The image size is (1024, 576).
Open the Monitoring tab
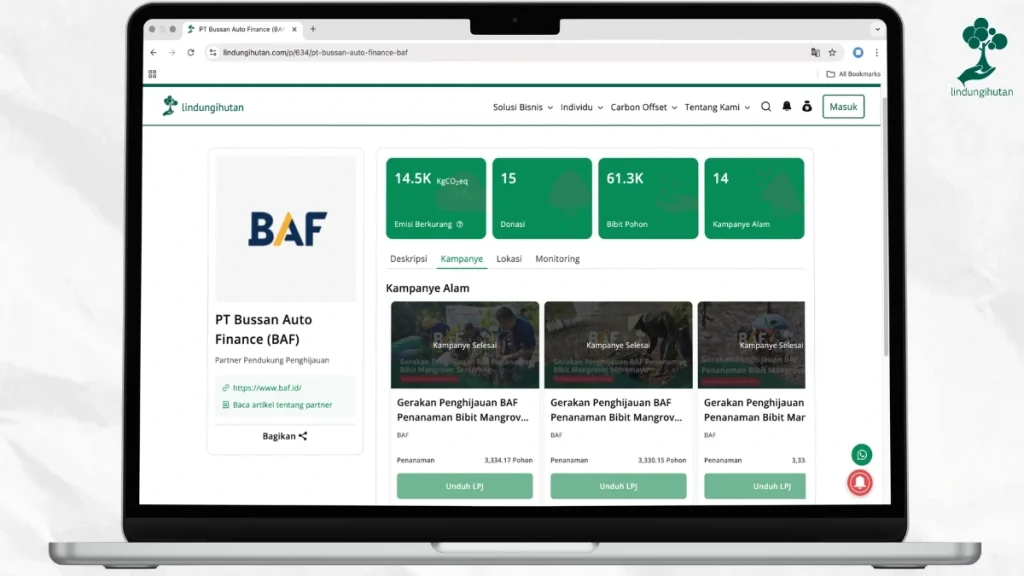557,259
